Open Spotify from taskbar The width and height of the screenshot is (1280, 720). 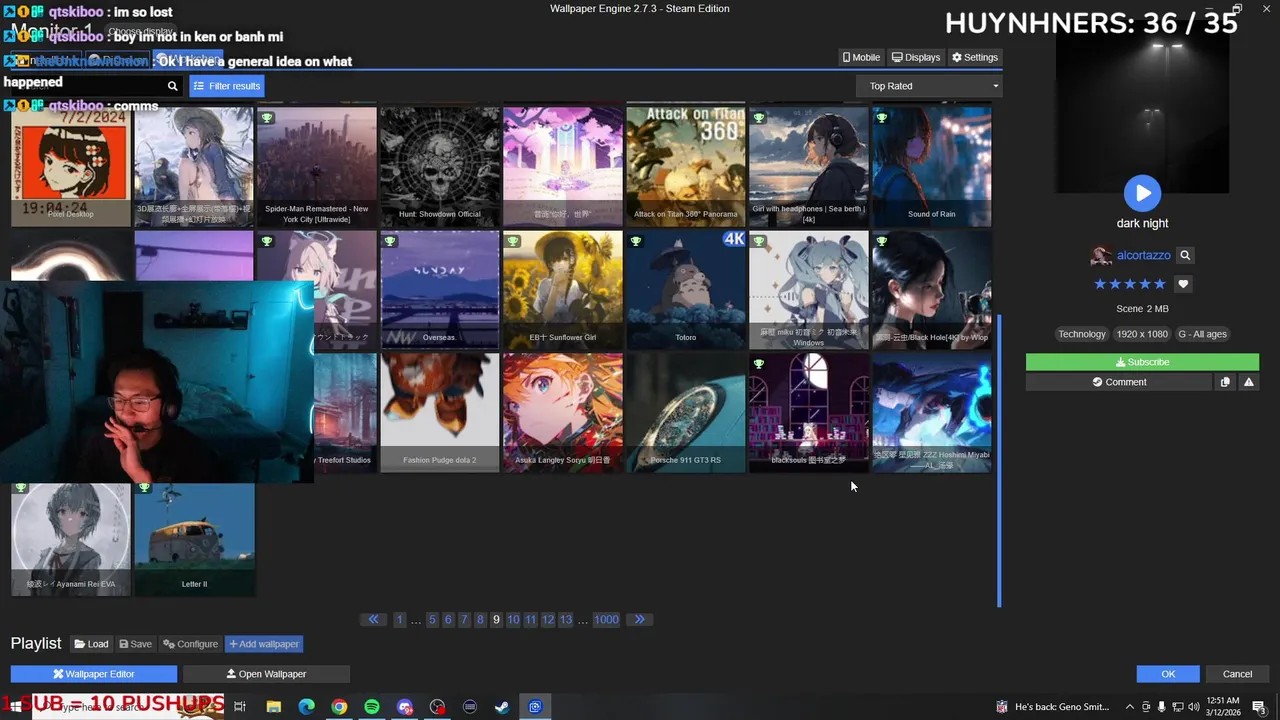[372, 707]
